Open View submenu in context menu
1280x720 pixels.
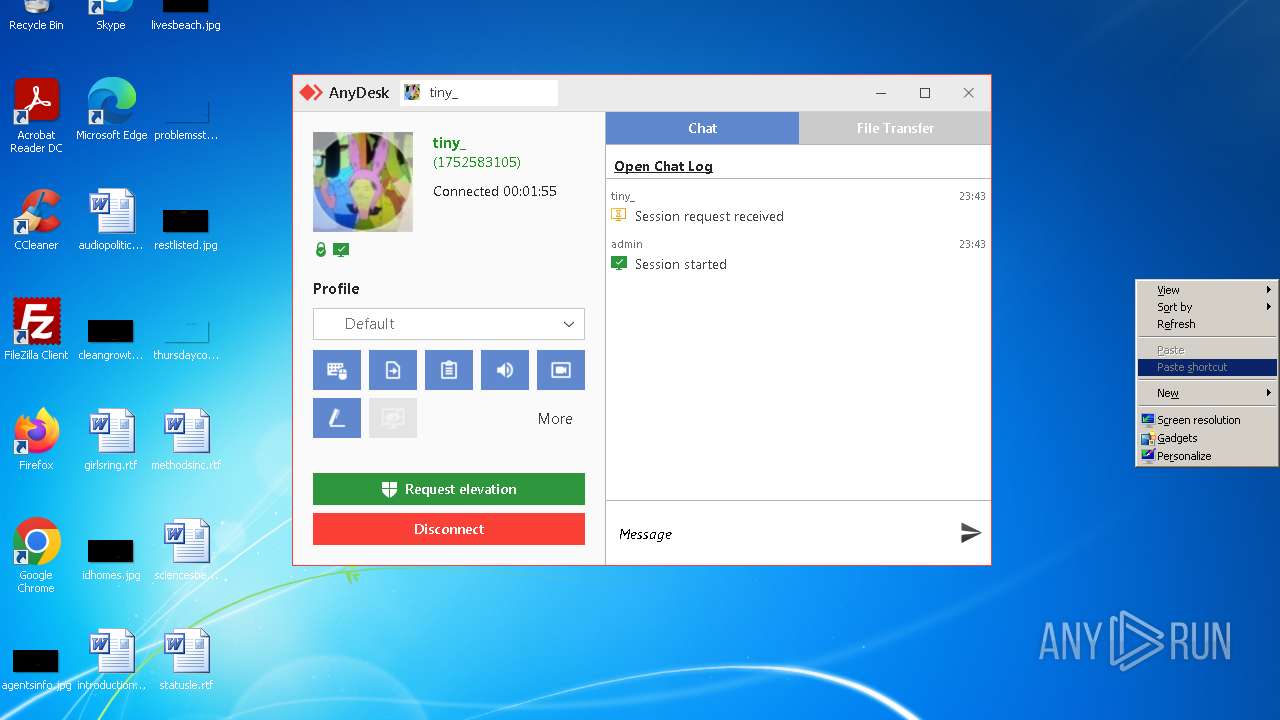[x=1207, y=290]
